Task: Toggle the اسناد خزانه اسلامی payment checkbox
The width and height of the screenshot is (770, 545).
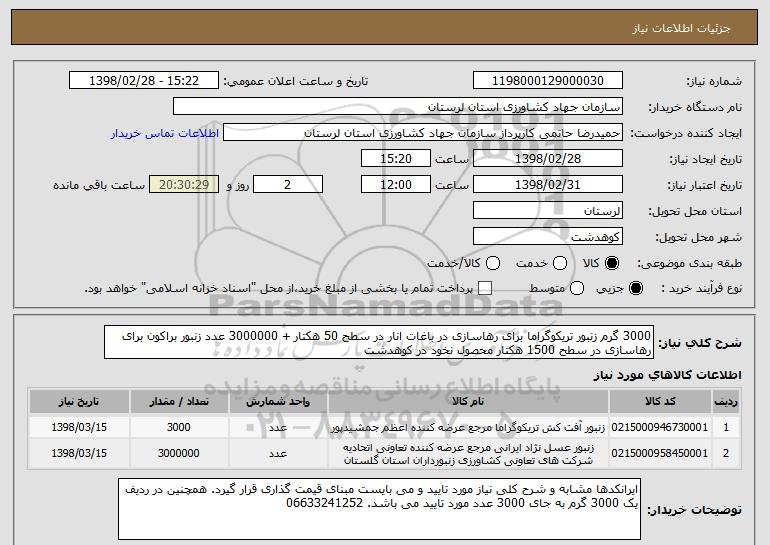Action: (x=485, y=288)
